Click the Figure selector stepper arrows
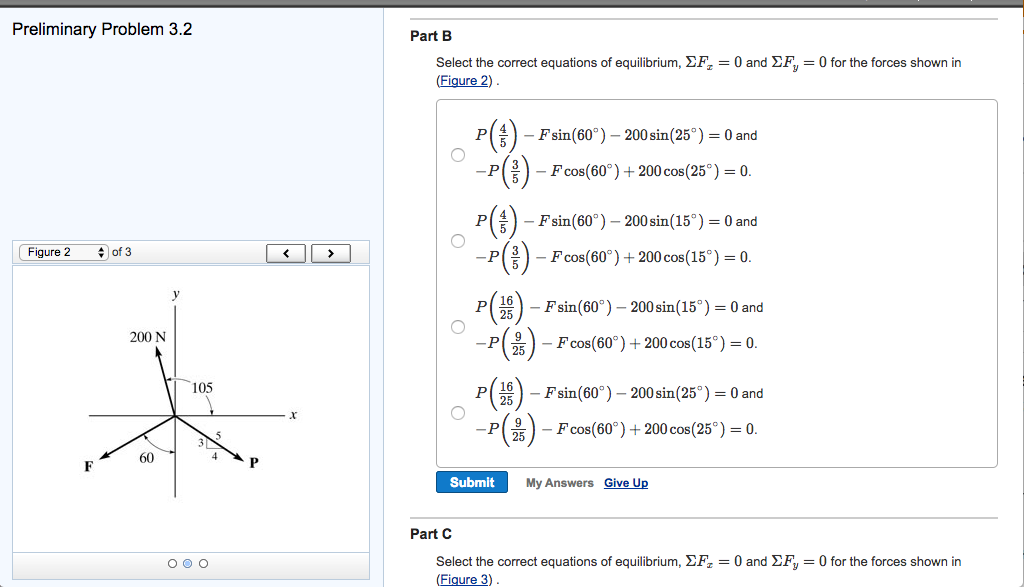The width and height of the screenshot is (1024, 587). [101, 253]
